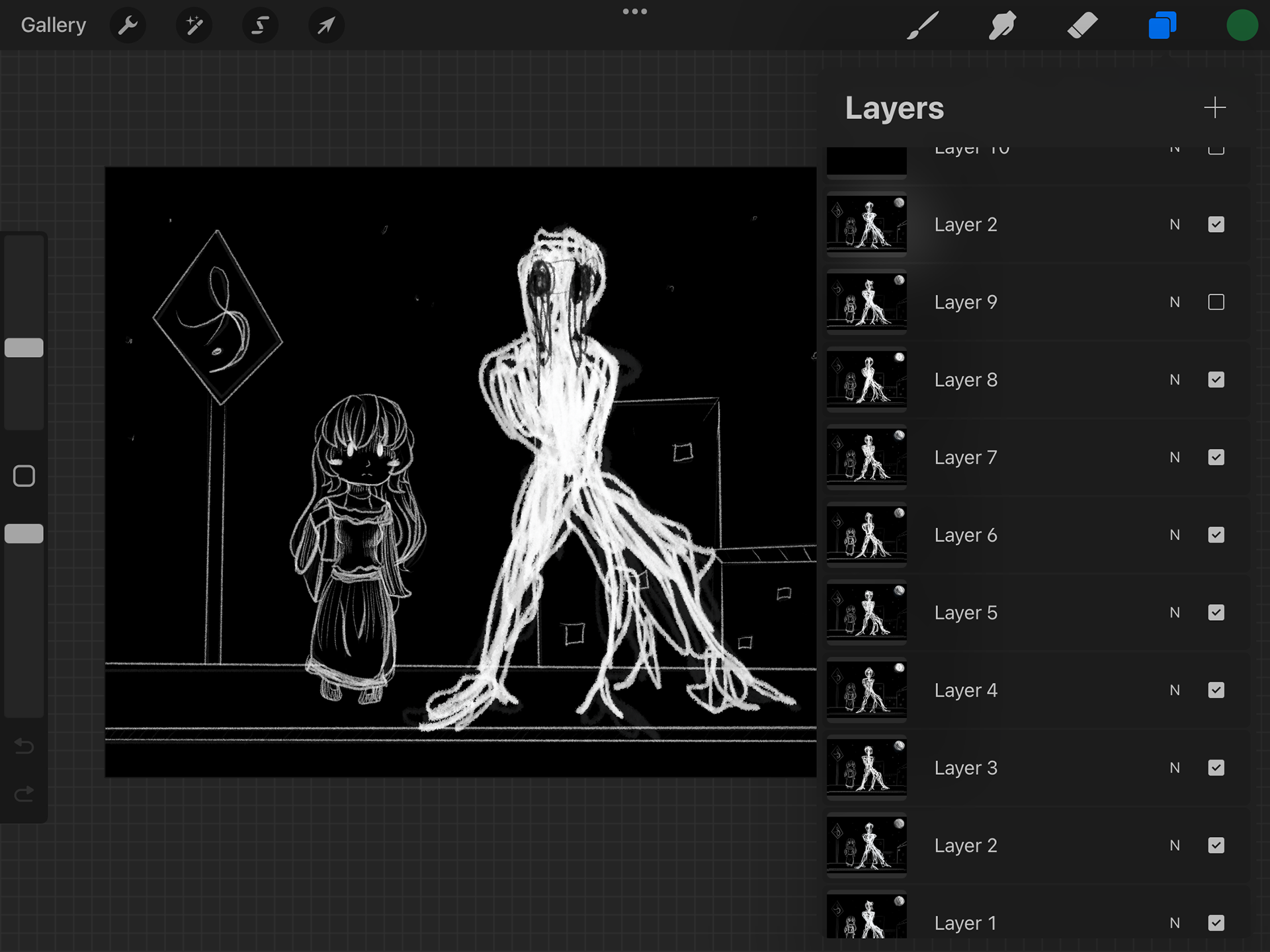Click the 'Layer 5' name text
The height and width of the screenshot is (952, 1270).
[966, 614]
